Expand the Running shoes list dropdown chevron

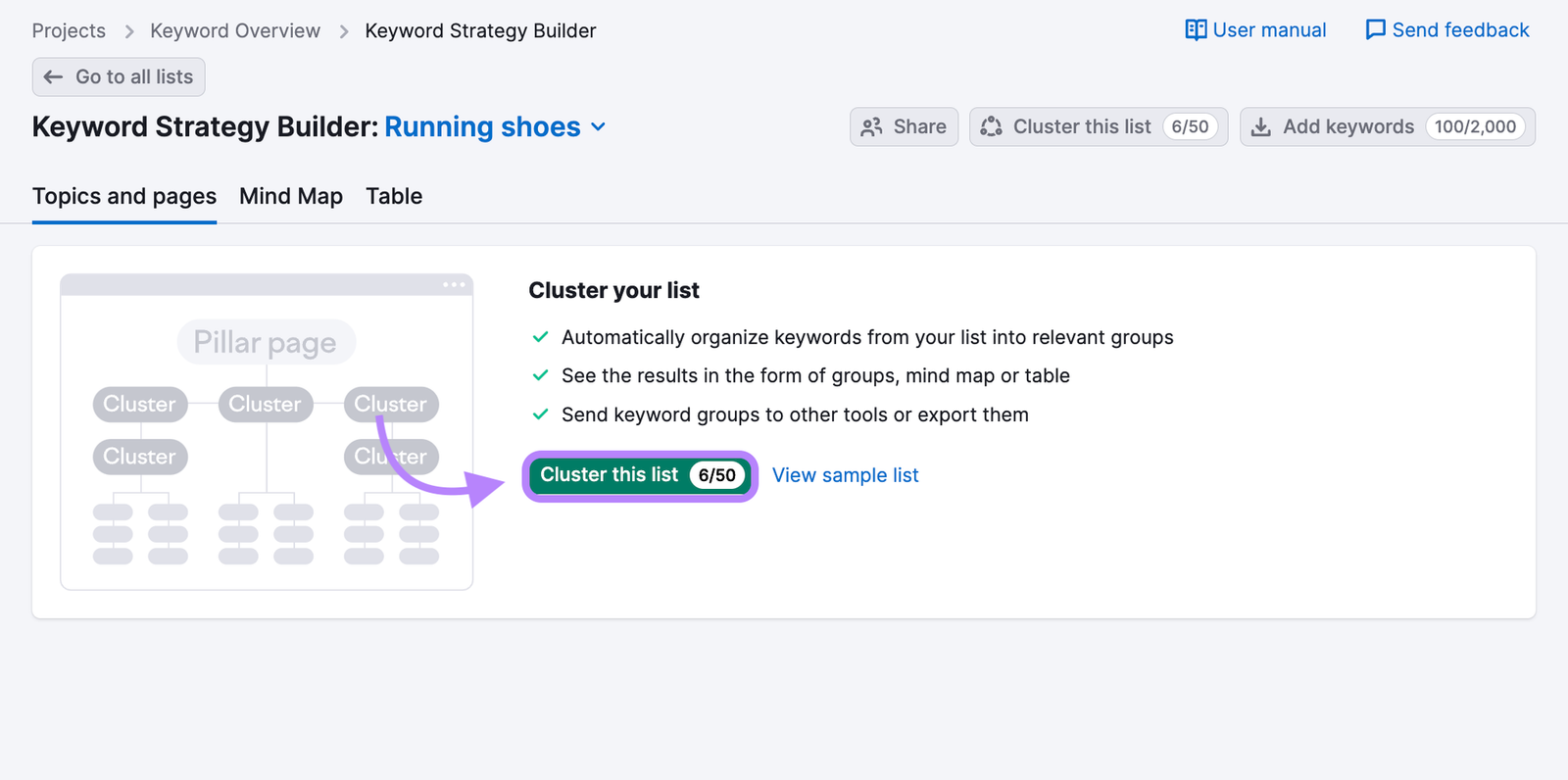pos(599,127)
